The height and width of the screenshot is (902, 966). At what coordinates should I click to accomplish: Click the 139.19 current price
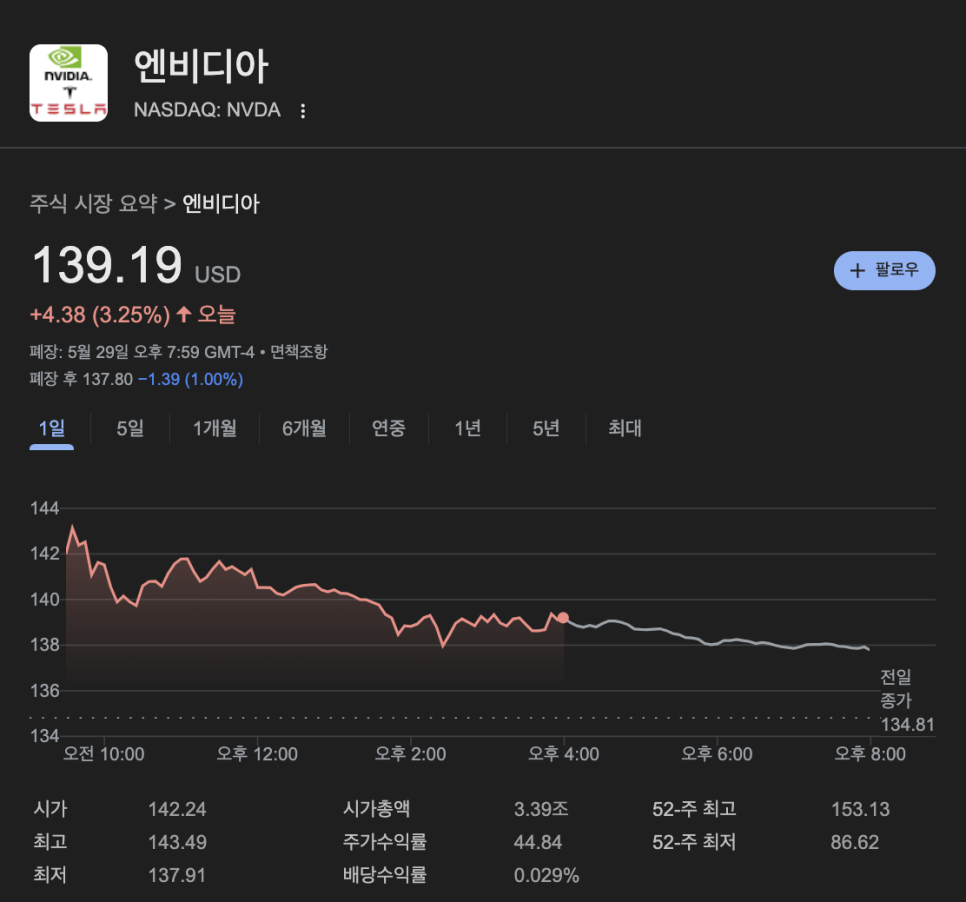point(107,265)
